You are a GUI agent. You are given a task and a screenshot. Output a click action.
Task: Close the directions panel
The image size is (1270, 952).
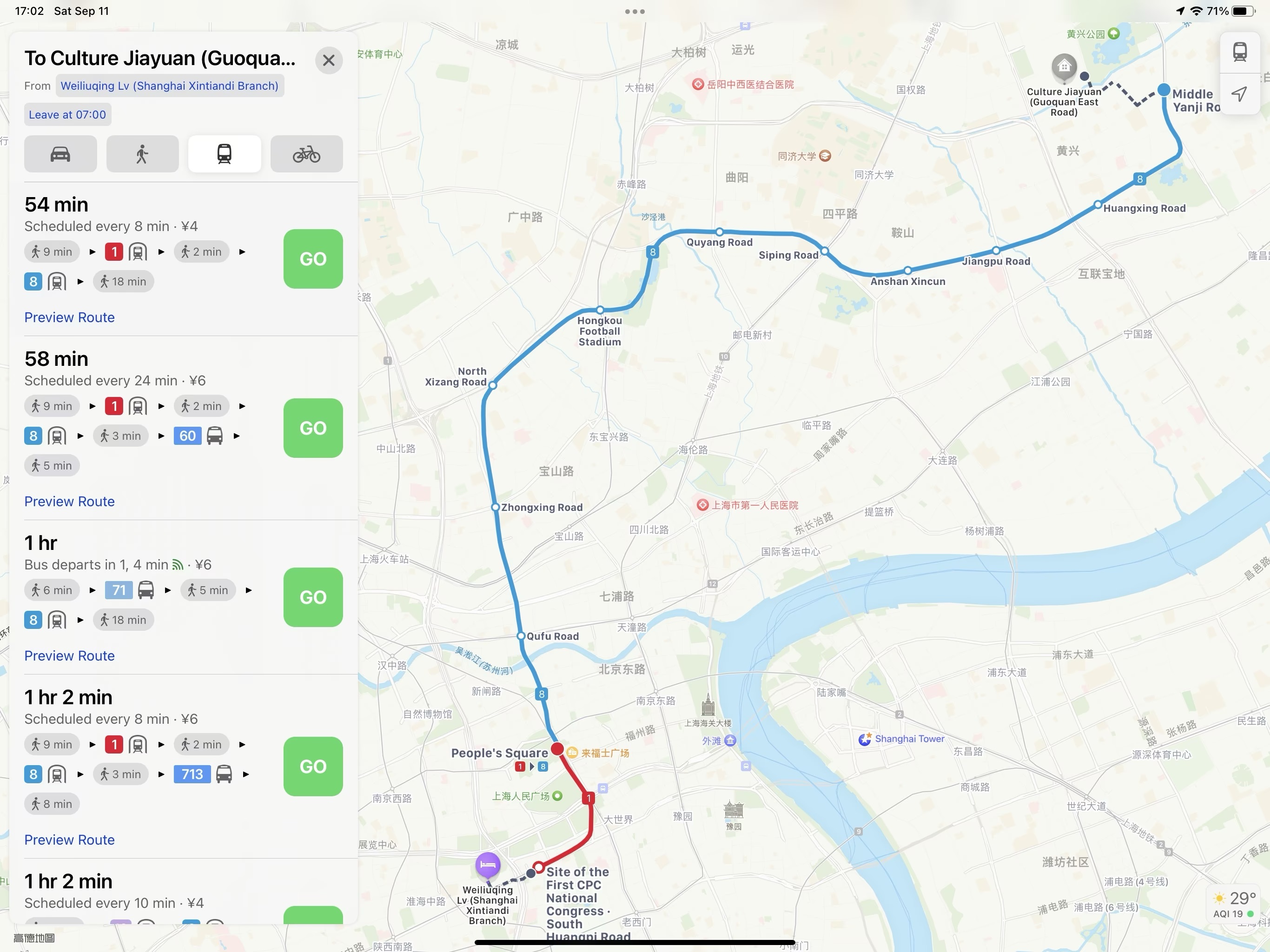329,60
